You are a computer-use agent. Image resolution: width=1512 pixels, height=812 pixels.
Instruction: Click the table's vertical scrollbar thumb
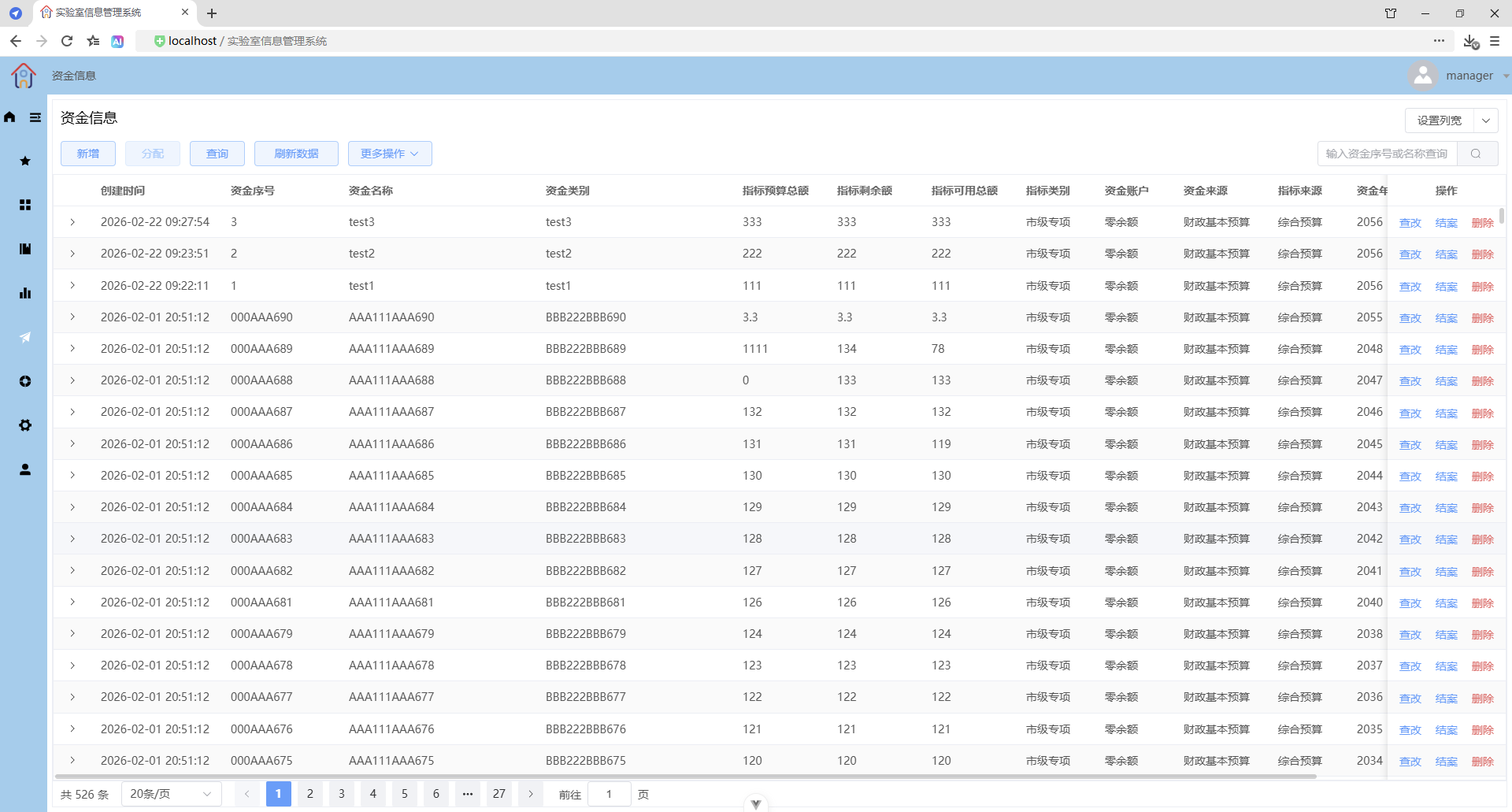(x=1502, y=216)
